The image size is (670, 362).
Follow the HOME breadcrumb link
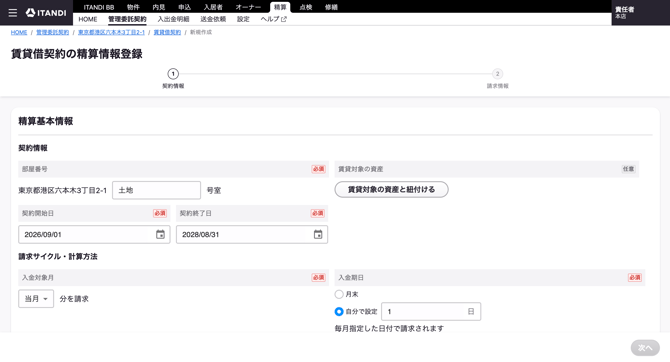(19, 32)
